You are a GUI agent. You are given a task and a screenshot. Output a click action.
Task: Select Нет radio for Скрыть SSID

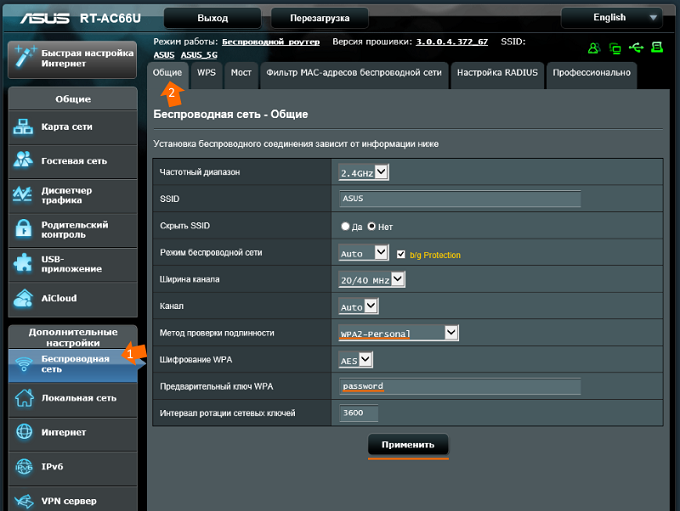pos(372,227)
